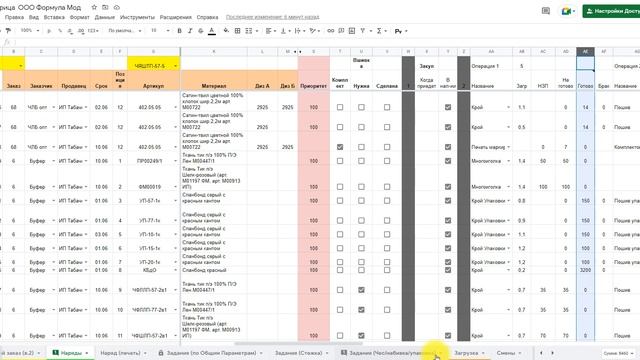Click the insert link icon
Viewport: 640px width, 360px height.
(x=331, y=31)
